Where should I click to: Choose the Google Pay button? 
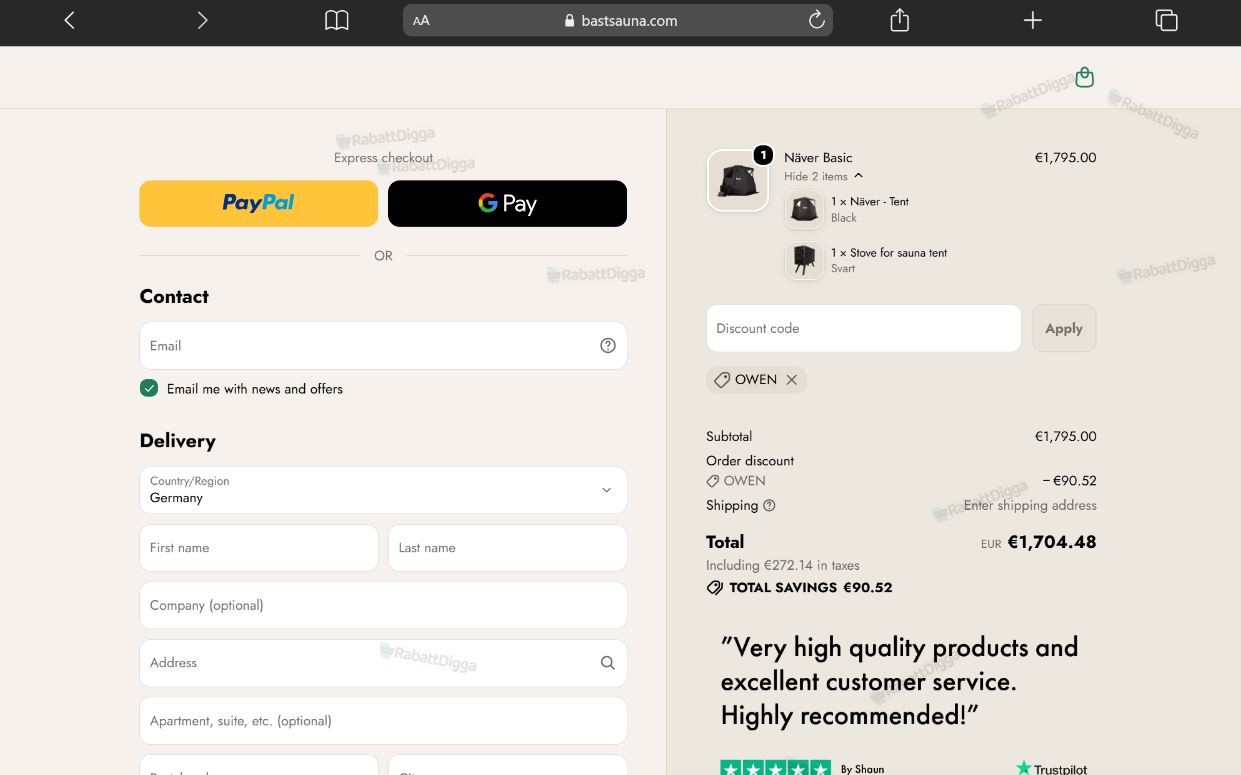pos(507,203)
